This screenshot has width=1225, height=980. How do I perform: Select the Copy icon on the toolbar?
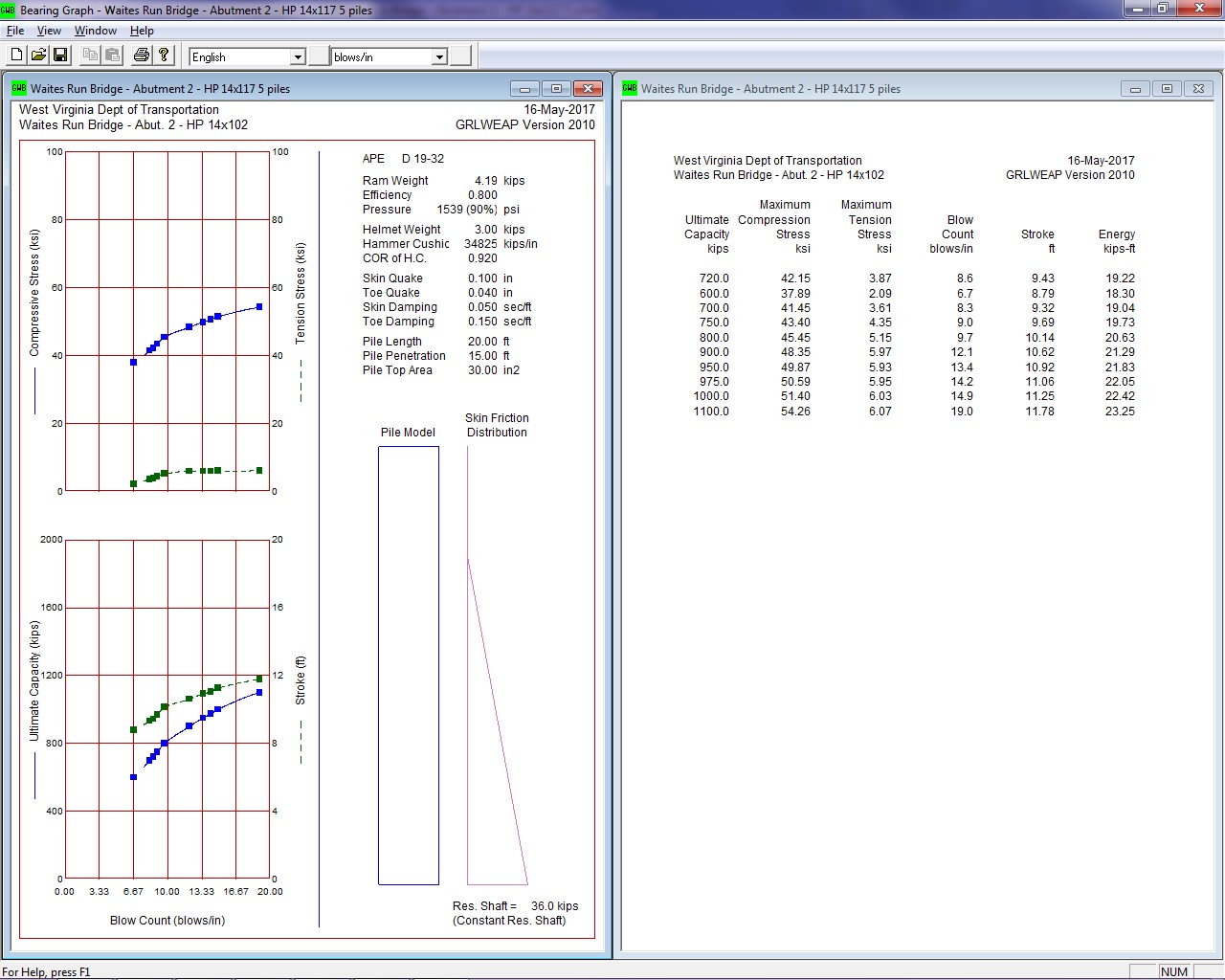88,55
